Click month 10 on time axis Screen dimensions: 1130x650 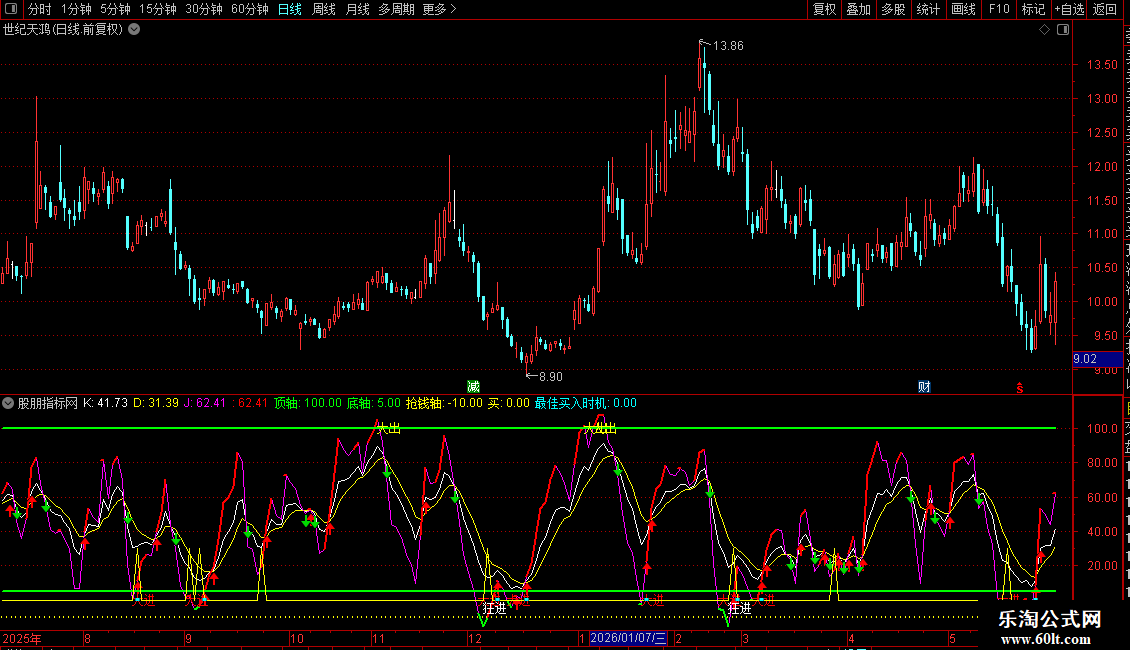(x=296, y=638)
